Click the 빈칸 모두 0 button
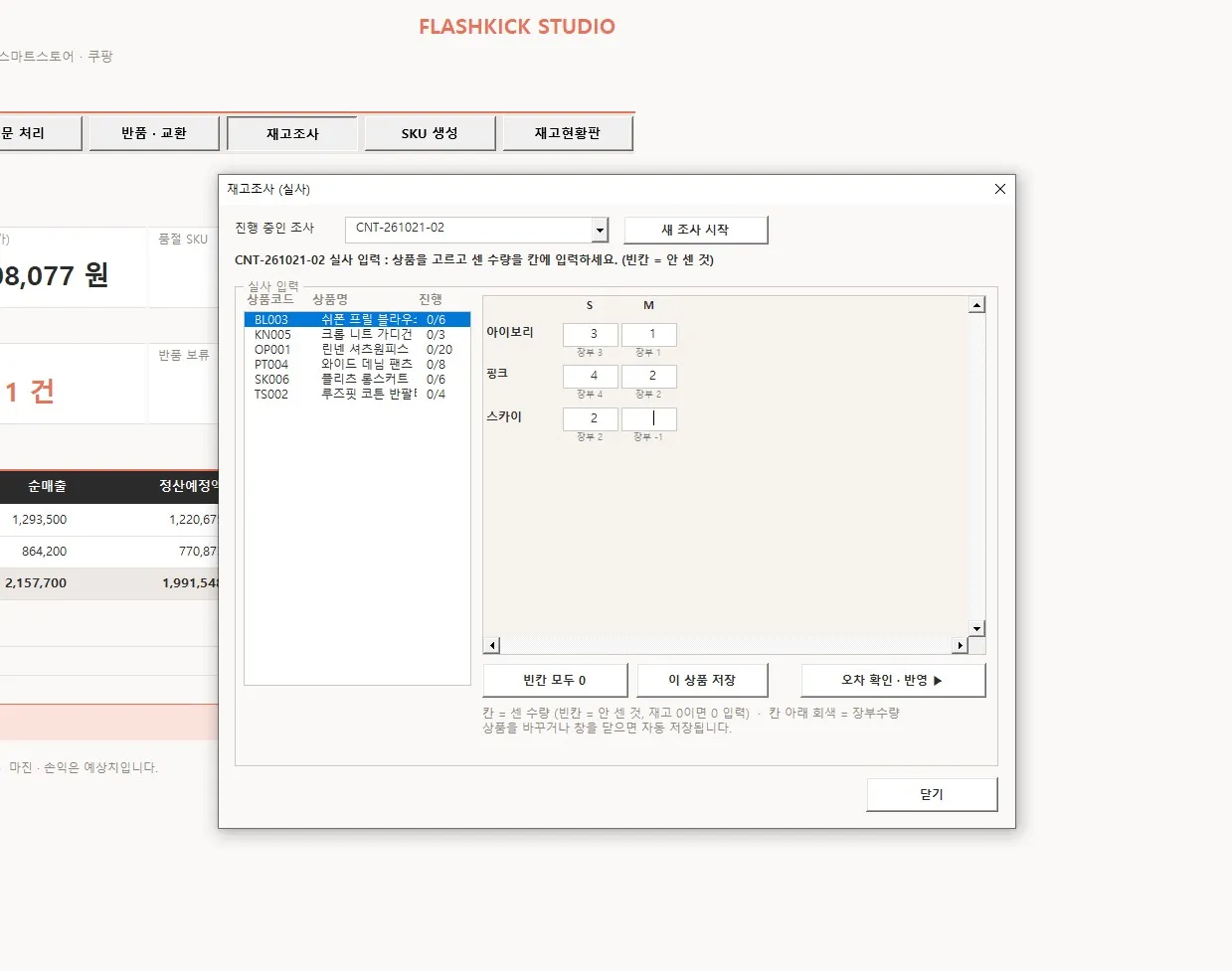The image size is (1232, 971). [555, 680]
